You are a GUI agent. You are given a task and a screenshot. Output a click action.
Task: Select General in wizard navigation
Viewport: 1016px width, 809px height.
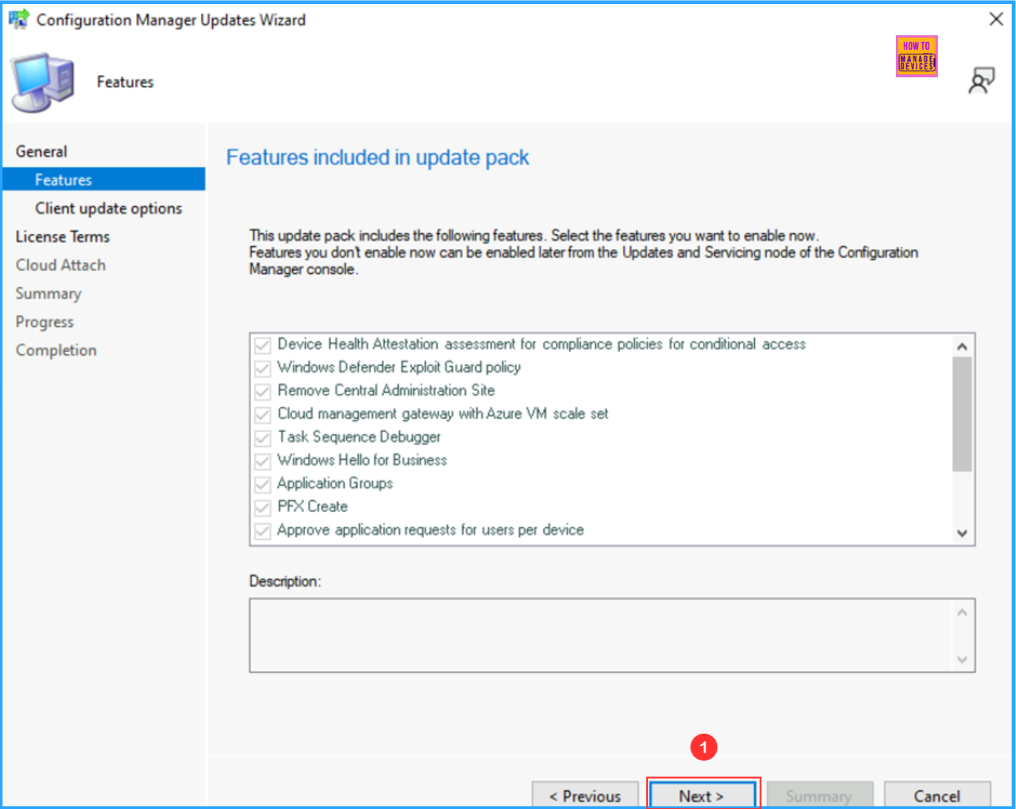pos(41,152)
